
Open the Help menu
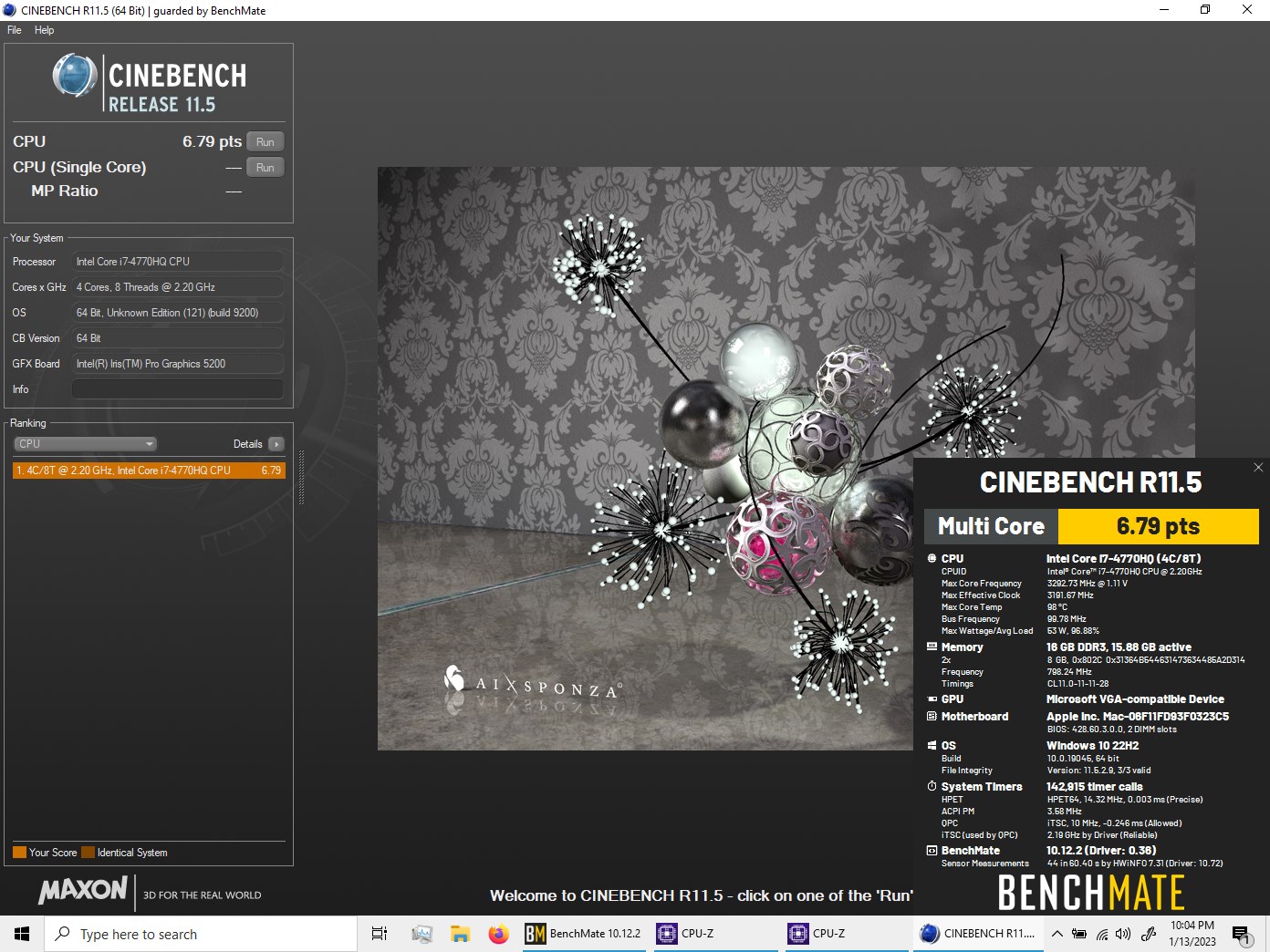(x=45, y=30)
